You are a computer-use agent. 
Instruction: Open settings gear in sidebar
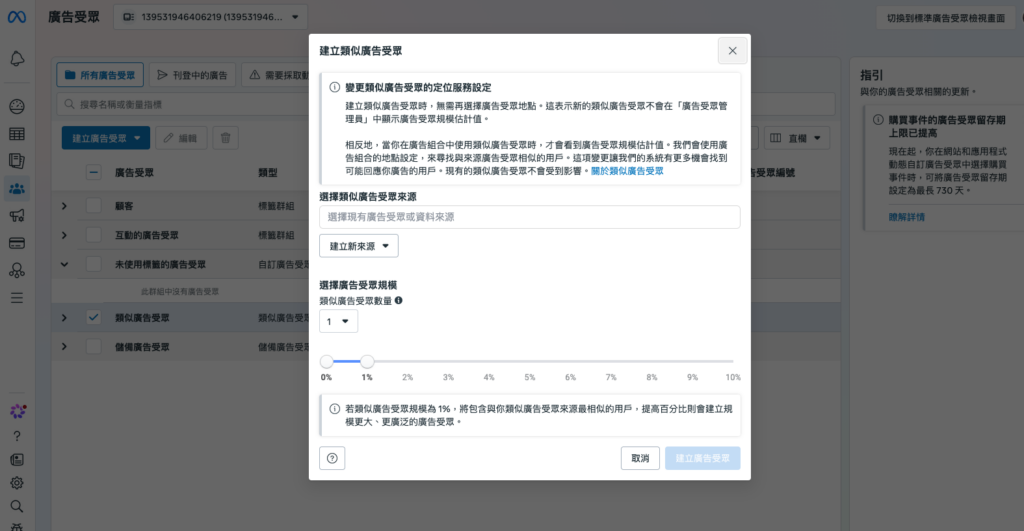17,483
